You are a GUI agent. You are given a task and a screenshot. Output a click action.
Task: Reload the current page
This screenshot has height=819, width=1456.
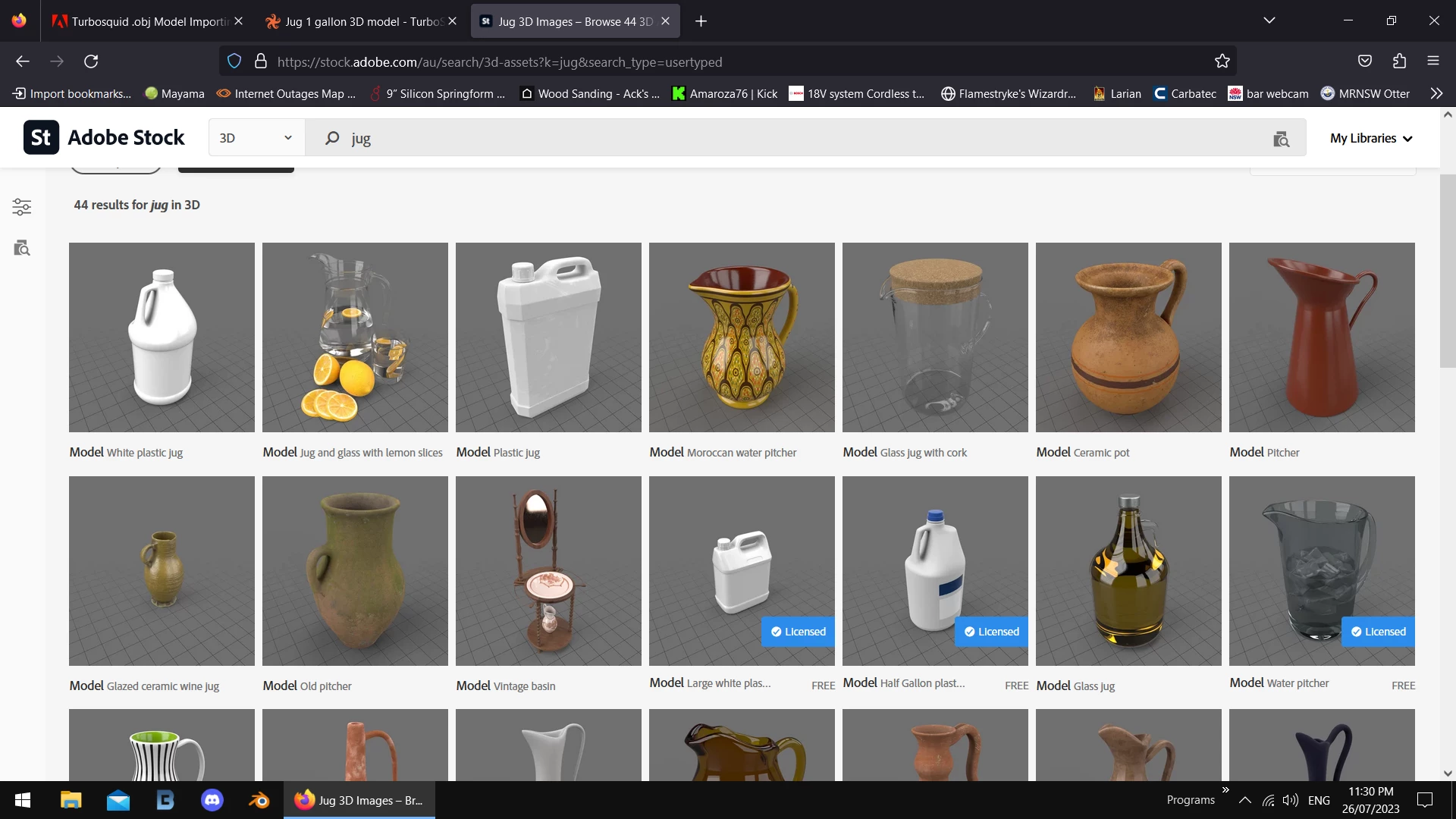91,61
